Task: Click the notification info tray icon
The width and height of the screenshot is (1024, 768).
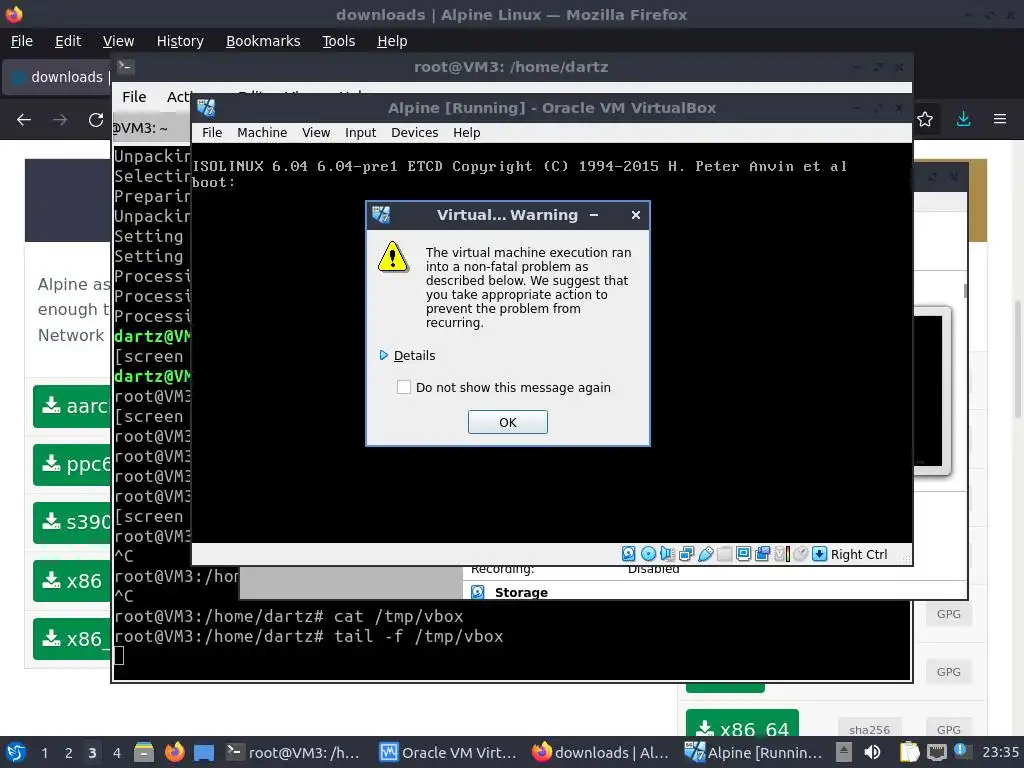Action: pos(961,751)
